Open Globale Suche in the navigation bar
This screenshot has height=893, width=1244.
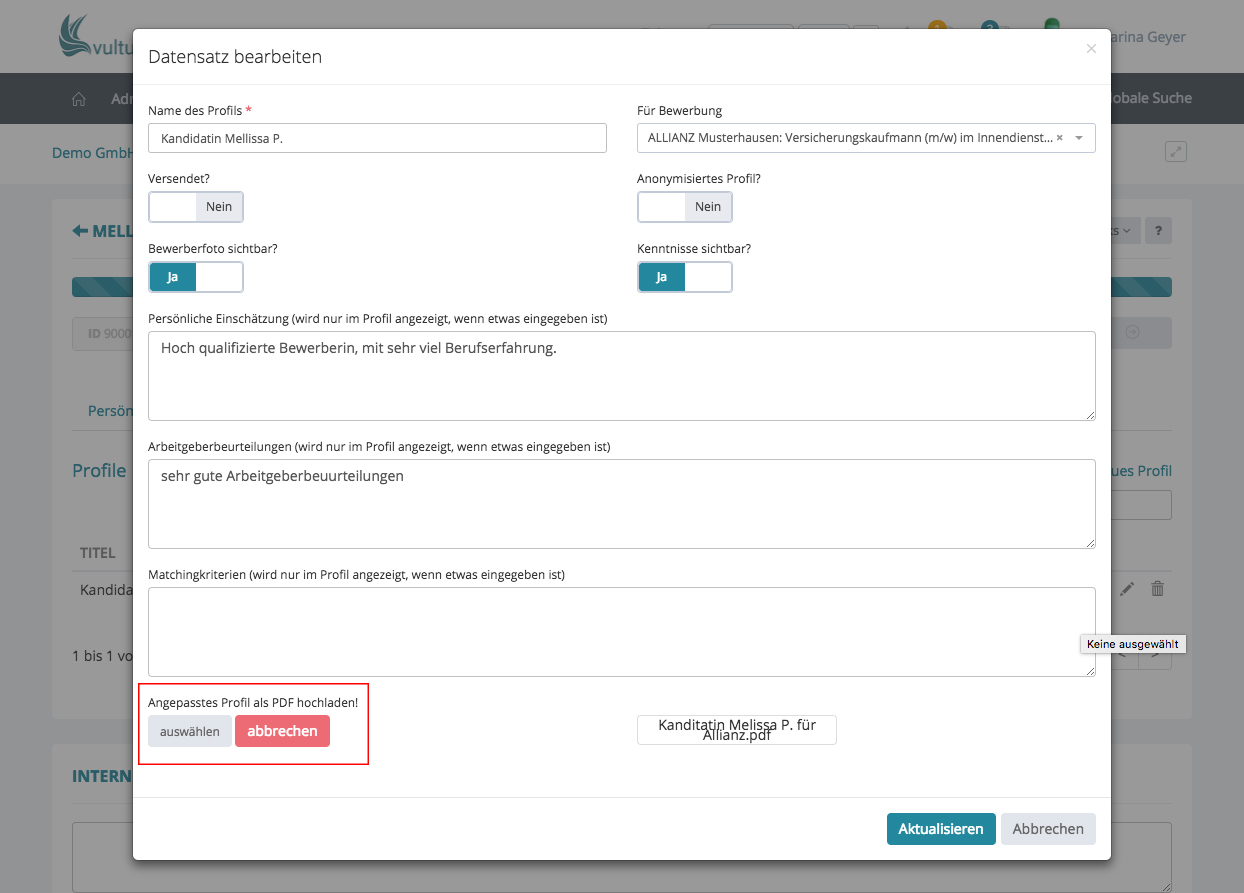point(1150,98)
